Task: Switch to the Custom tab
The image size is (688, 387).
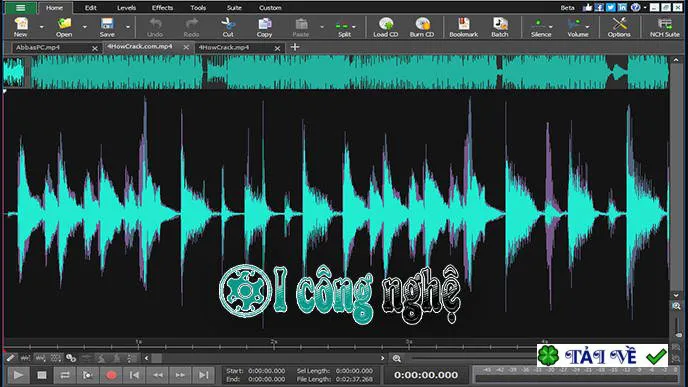Action: (270, 8)
